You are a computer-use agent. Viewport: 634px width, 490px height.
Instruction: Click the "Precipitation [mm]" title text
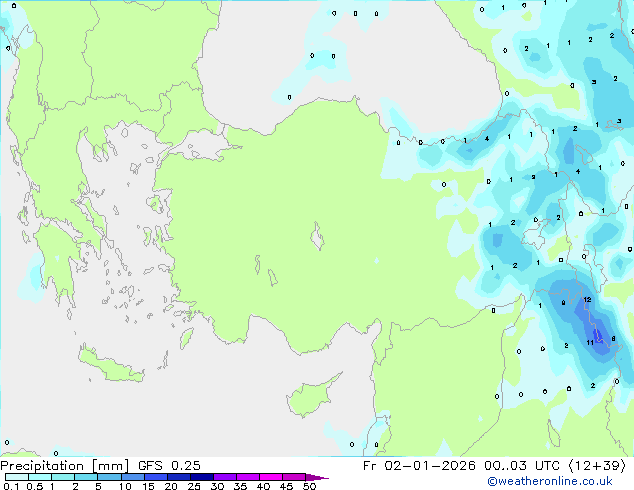click(x=65, y=466)
